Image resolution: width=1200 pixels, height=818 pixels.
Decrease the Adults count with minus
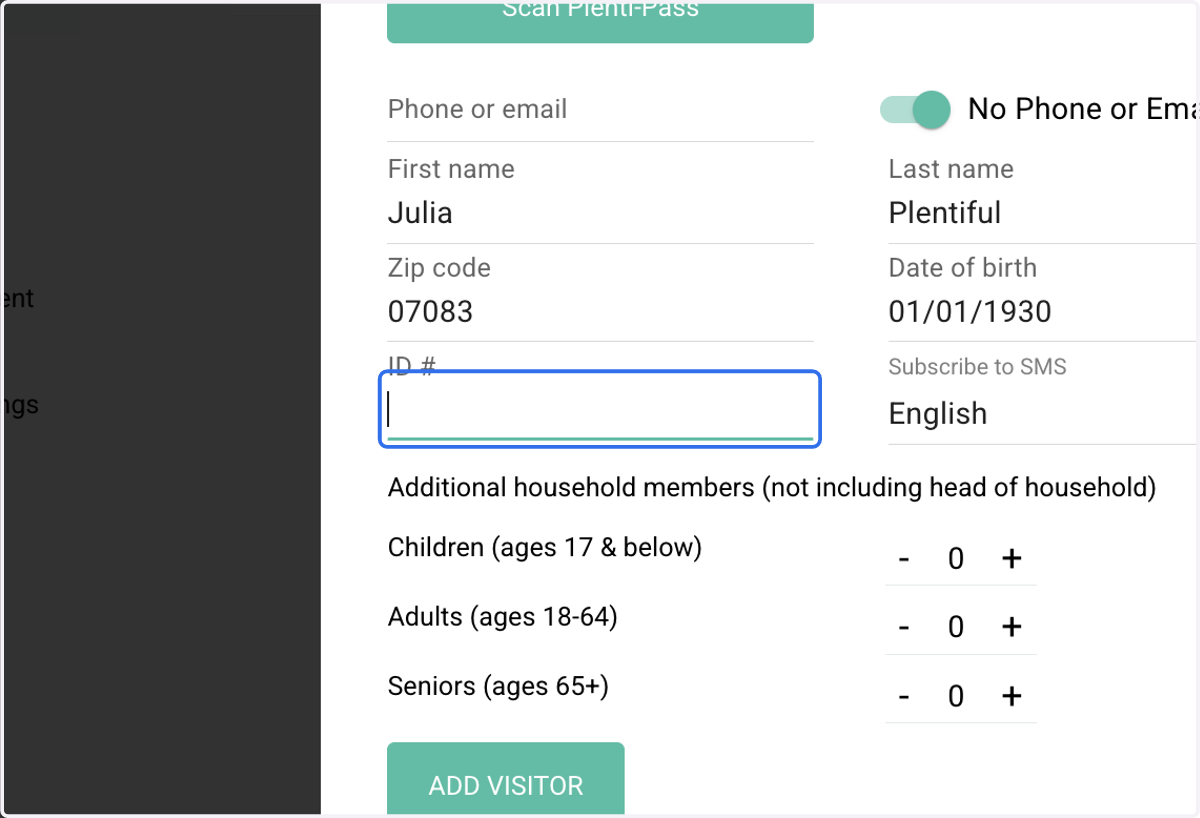pos(904,627)
